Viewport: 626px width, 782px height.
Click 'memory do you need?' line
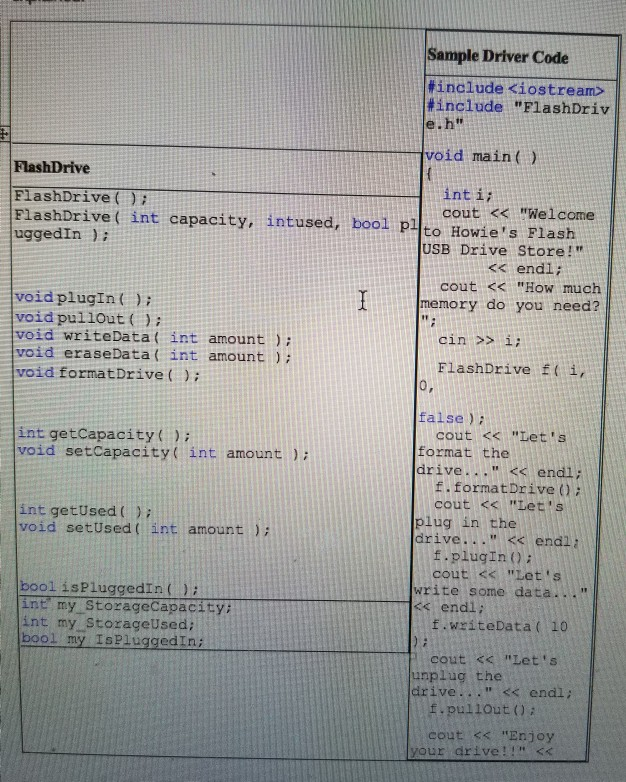(510, 305)
